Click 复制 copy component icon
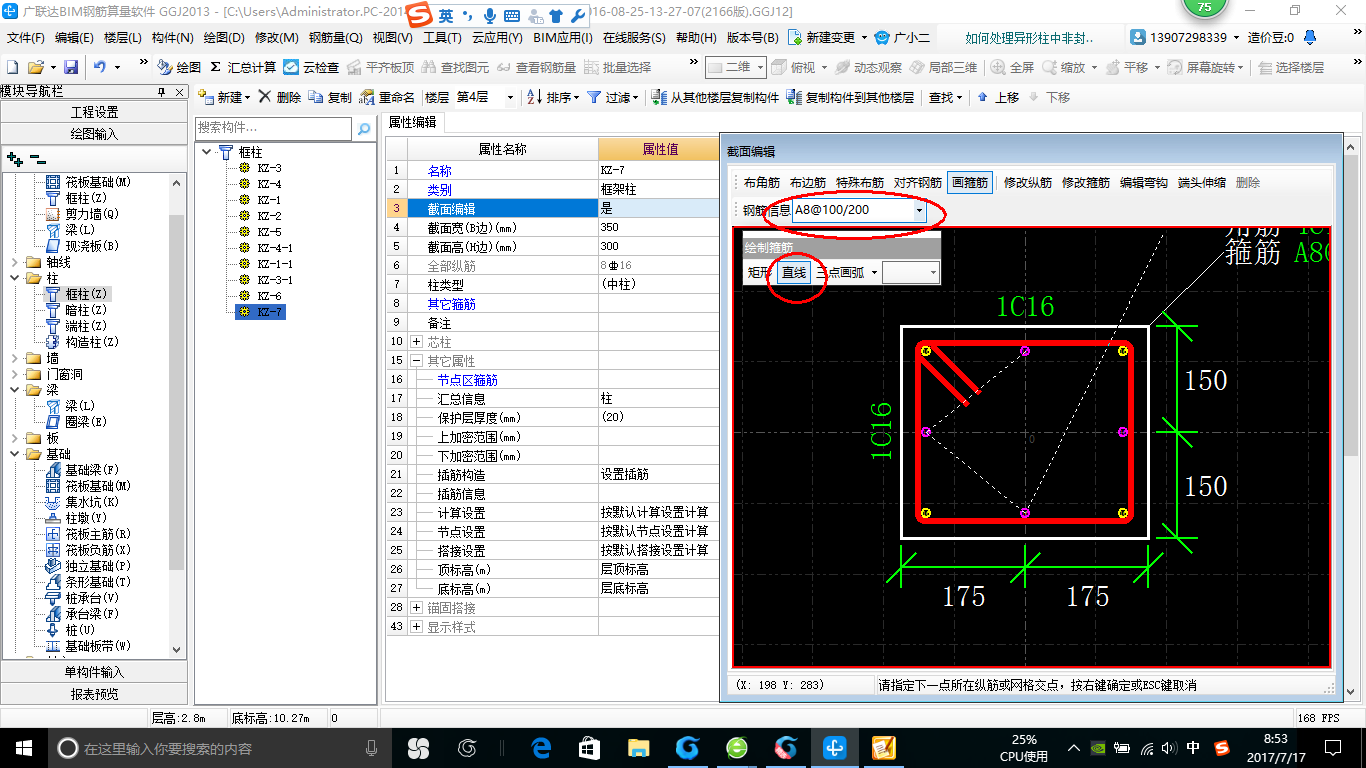The height and width of the screenshot is (768, 1366). [330, 98]
